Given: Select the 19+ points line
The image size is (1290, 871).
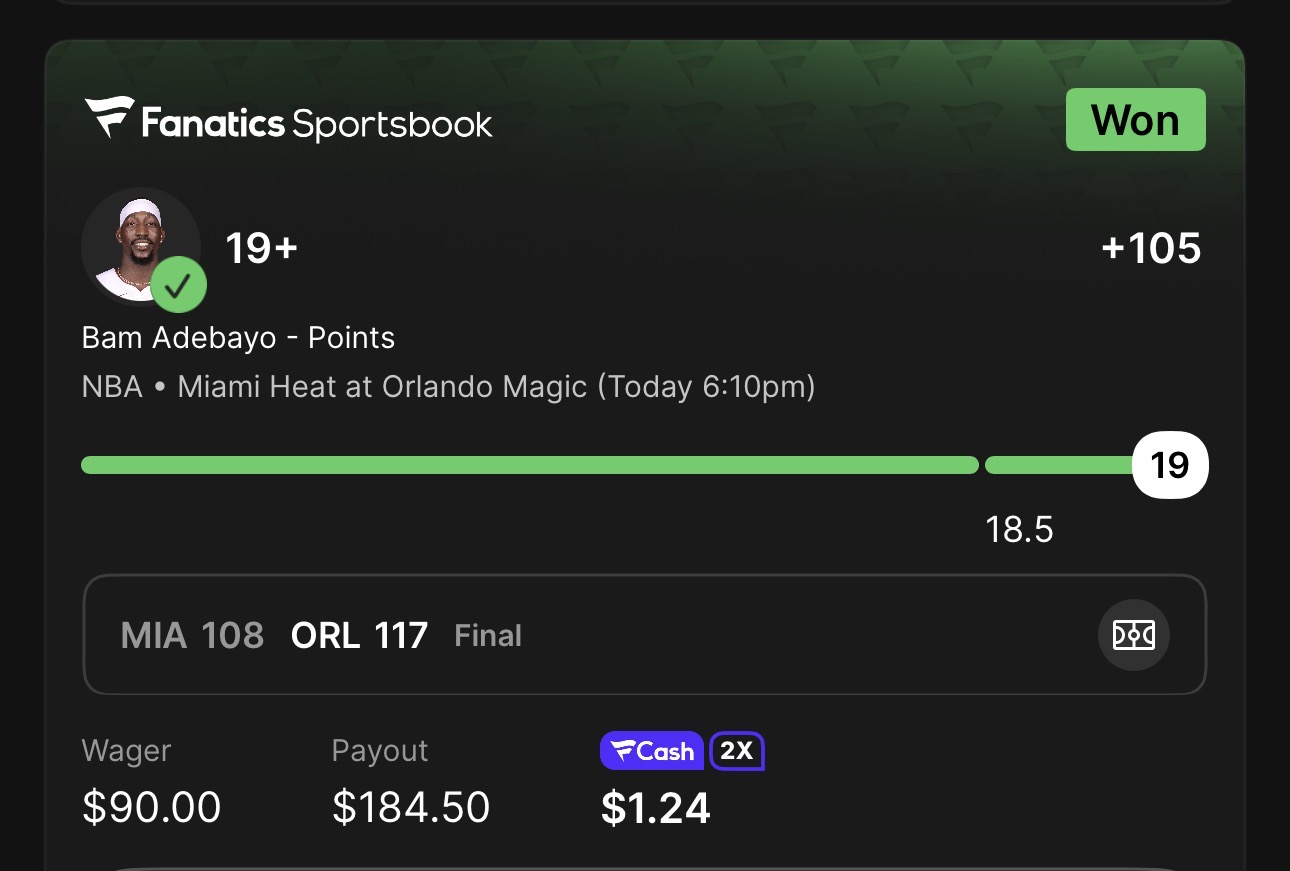Looking at the screenshot, I should click(261, 248).
